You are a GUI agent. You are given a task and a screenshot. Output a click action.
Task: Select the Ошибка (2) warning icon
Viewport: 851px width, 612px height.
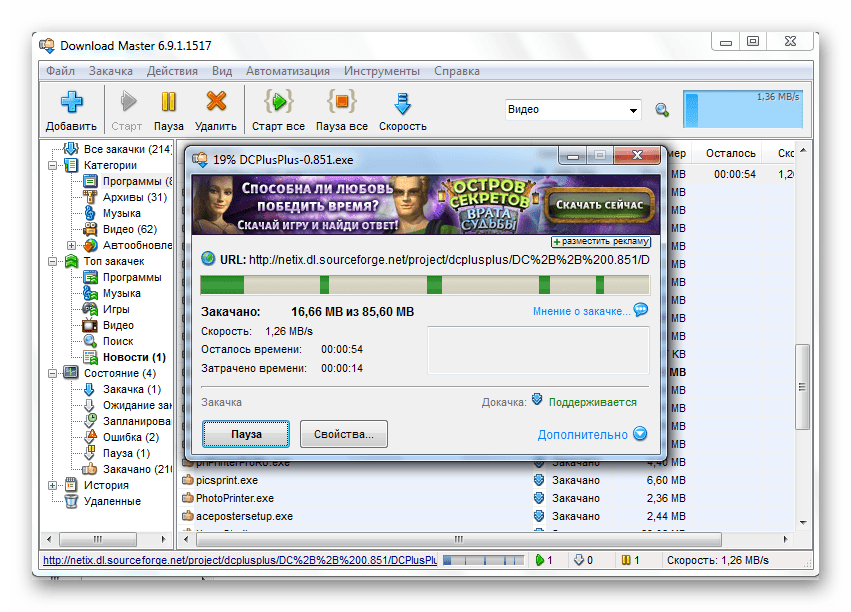90,437
